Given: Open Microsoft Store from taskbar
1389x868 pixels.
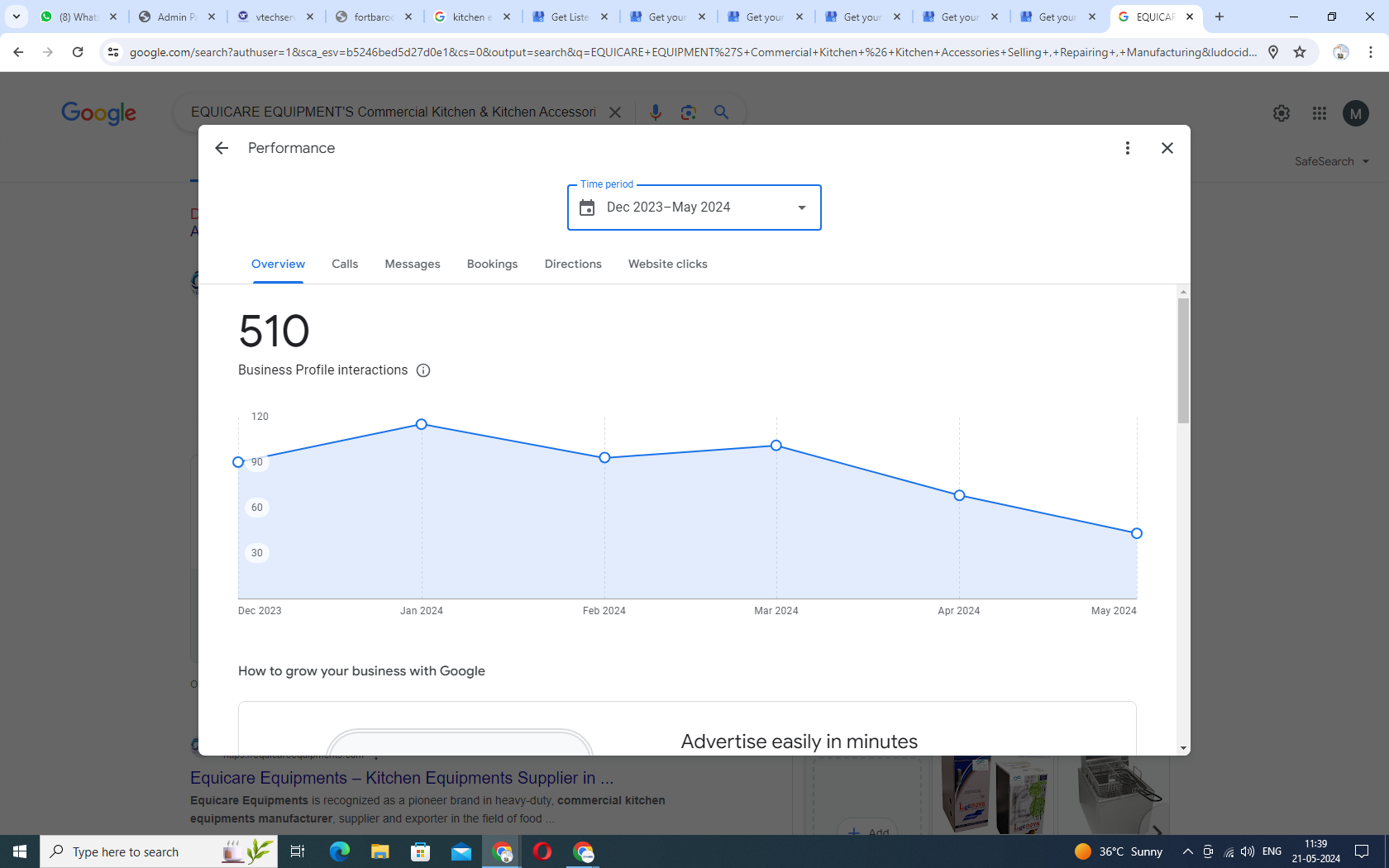Looking at the screenshot, I should tap(421, 851).
